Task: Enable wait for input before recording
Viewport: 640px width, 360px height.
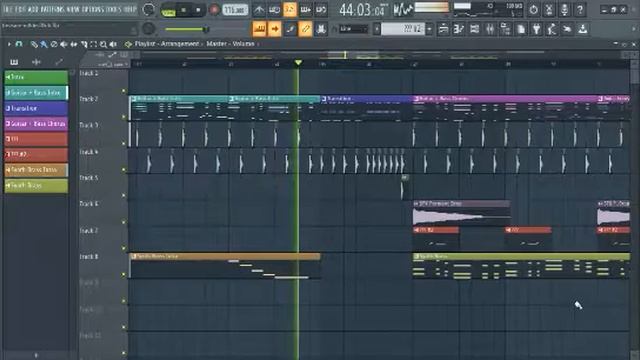Action: click(x=274, y=9)
